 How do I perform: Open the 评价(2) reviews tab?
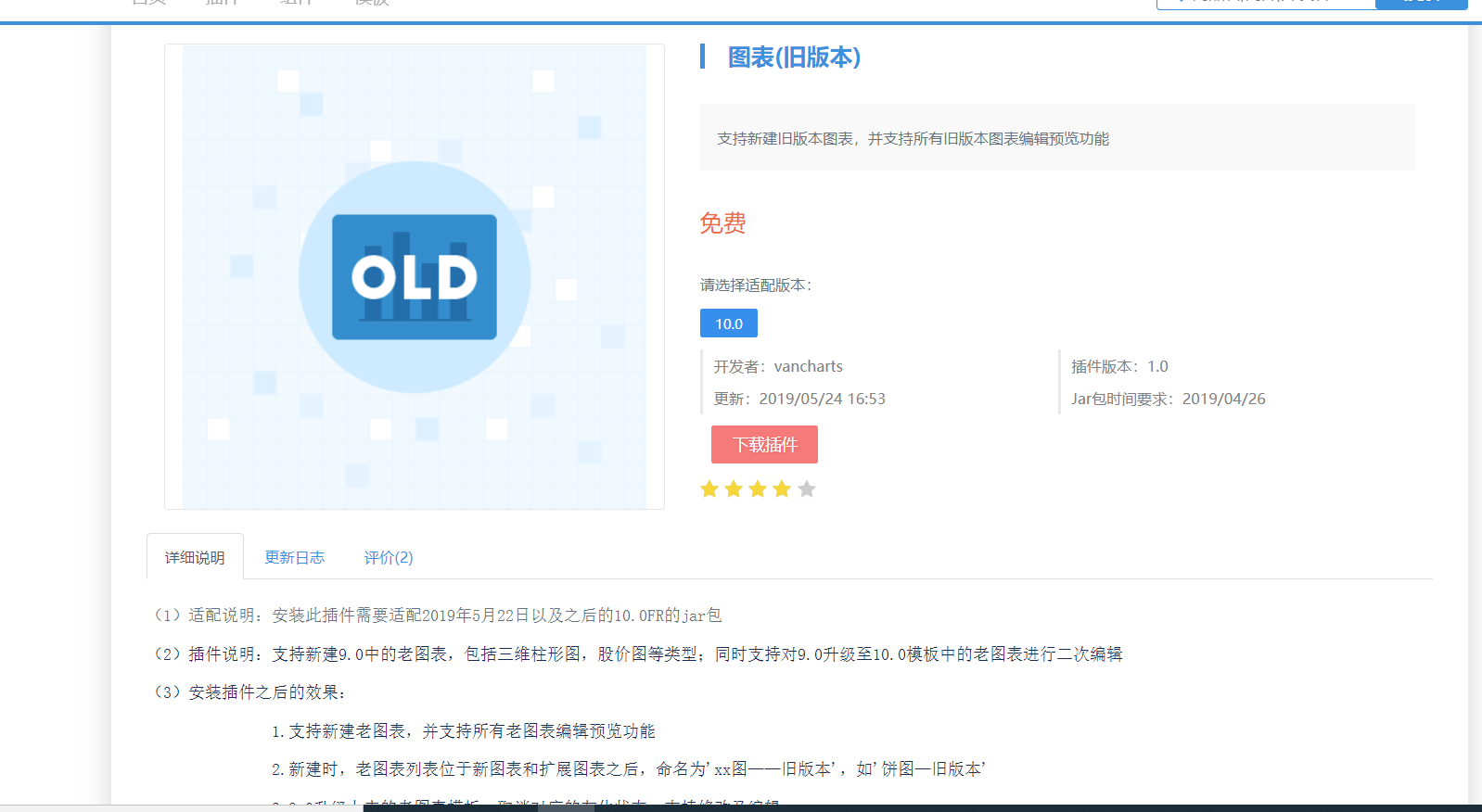tap(389, 557)
